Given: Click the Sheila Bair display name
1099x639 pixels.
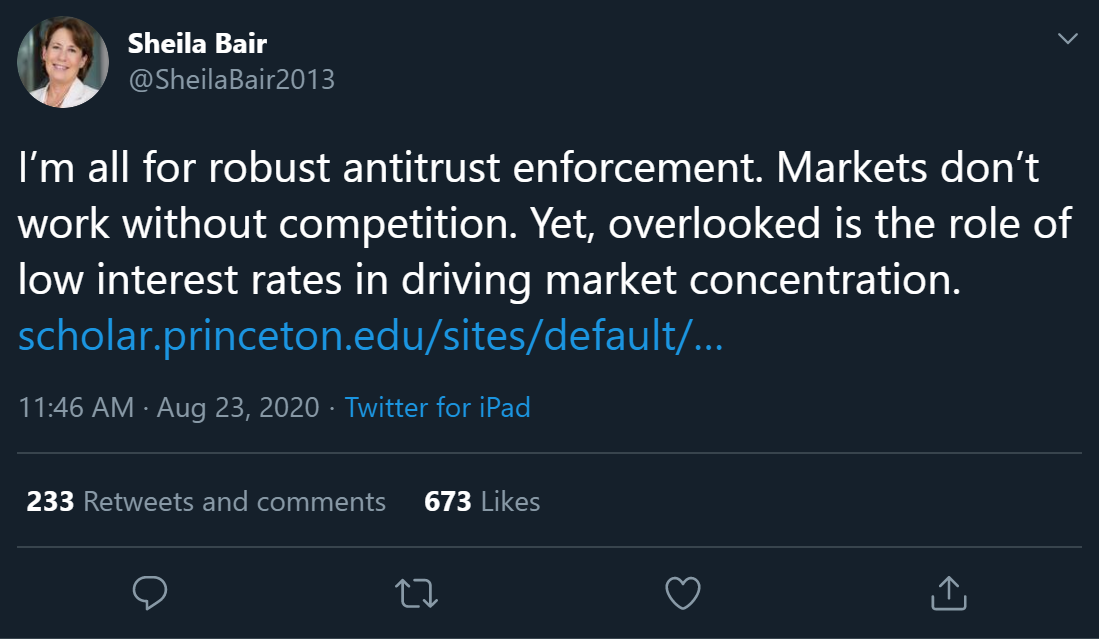Looking at the screenshot, I should (x=197, y=43).
